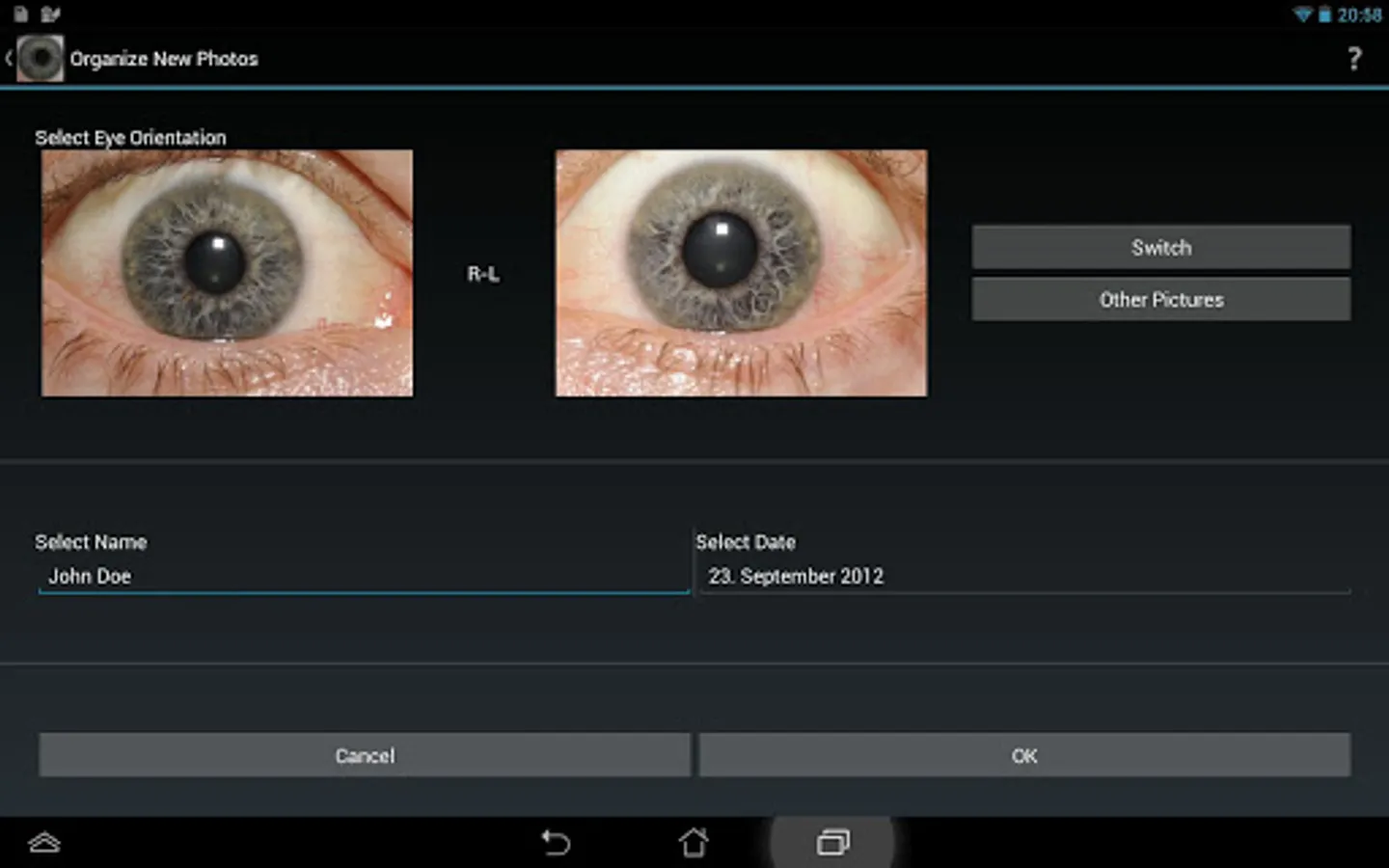This screenshot has height=868, width=1389.
Task: Tap the Android home button
Action: tap(694, 842)
